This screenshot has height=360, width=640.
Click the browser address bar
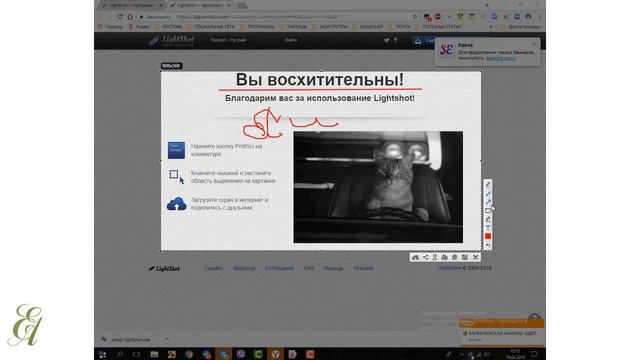278,17
